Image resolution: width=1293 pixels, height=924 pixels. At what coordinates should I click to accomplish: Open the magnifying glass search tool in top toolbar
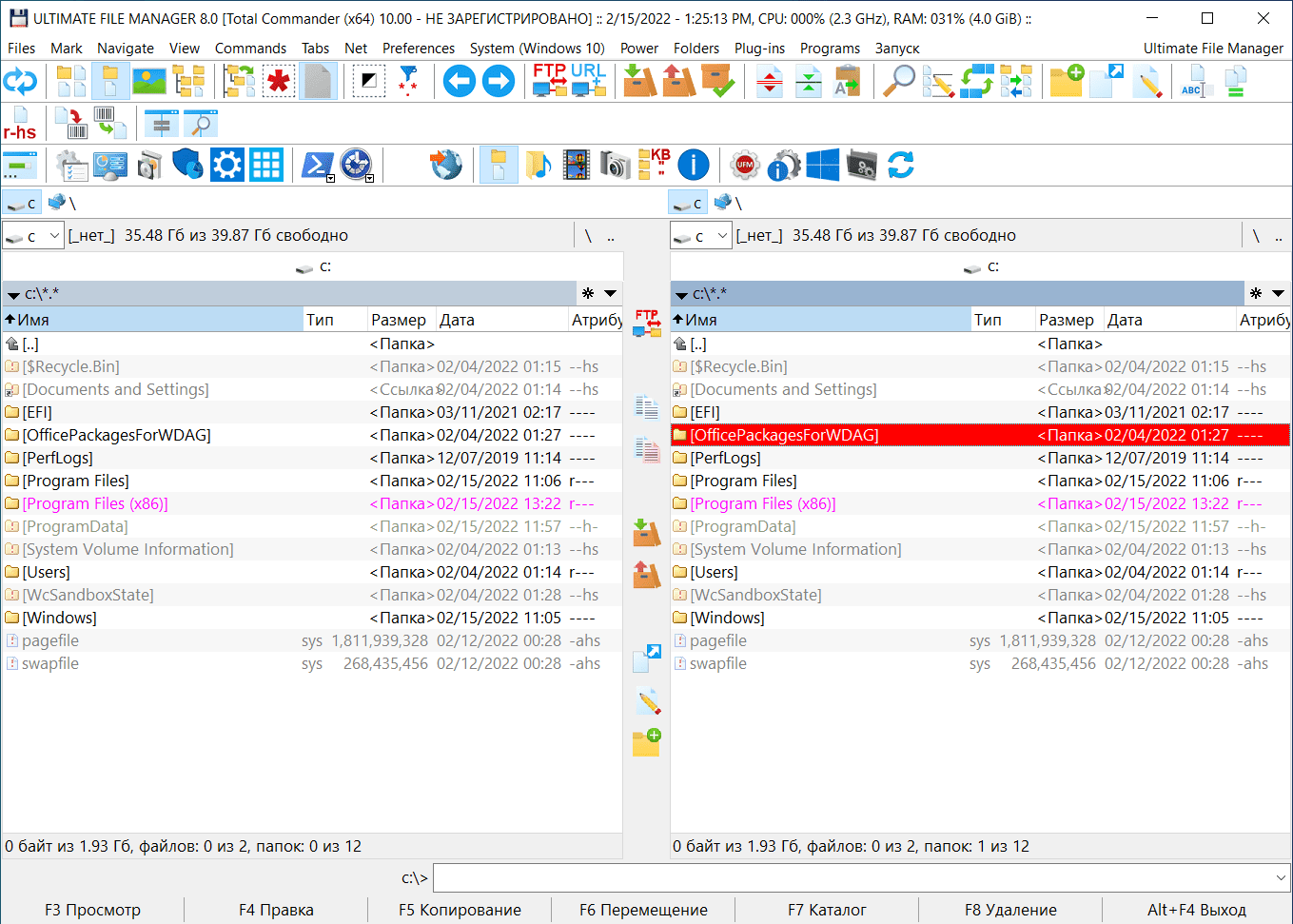tap(899, 82)
